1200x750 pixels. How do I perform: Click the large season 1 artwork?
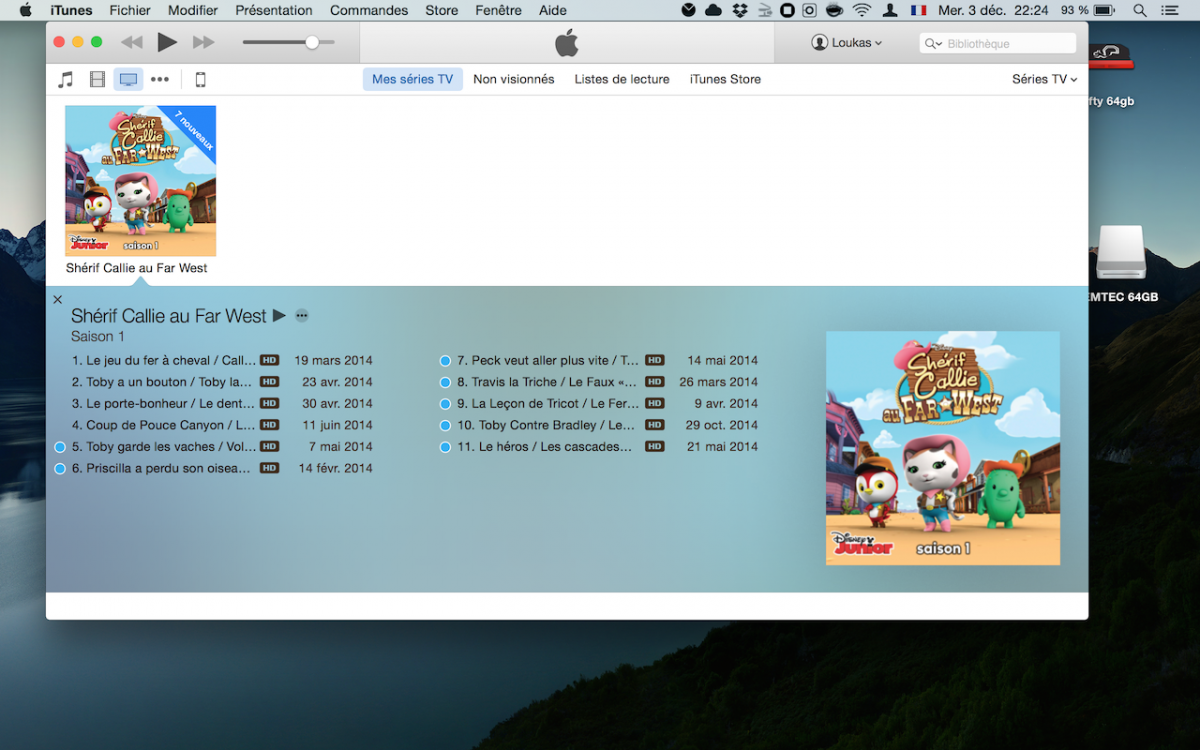[942, 448]
